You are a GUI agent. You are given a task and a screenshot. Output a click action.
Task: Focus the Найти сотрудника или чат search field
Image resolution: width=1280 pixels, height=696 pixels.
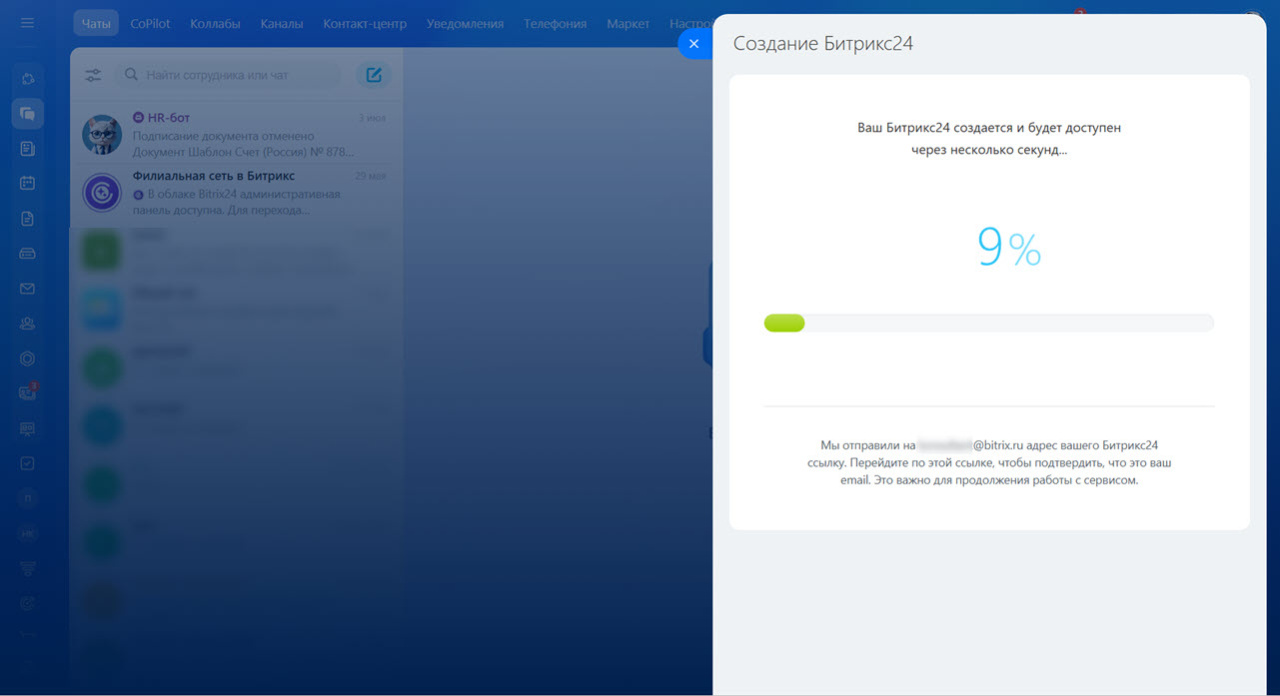click(x=227, y=75)
